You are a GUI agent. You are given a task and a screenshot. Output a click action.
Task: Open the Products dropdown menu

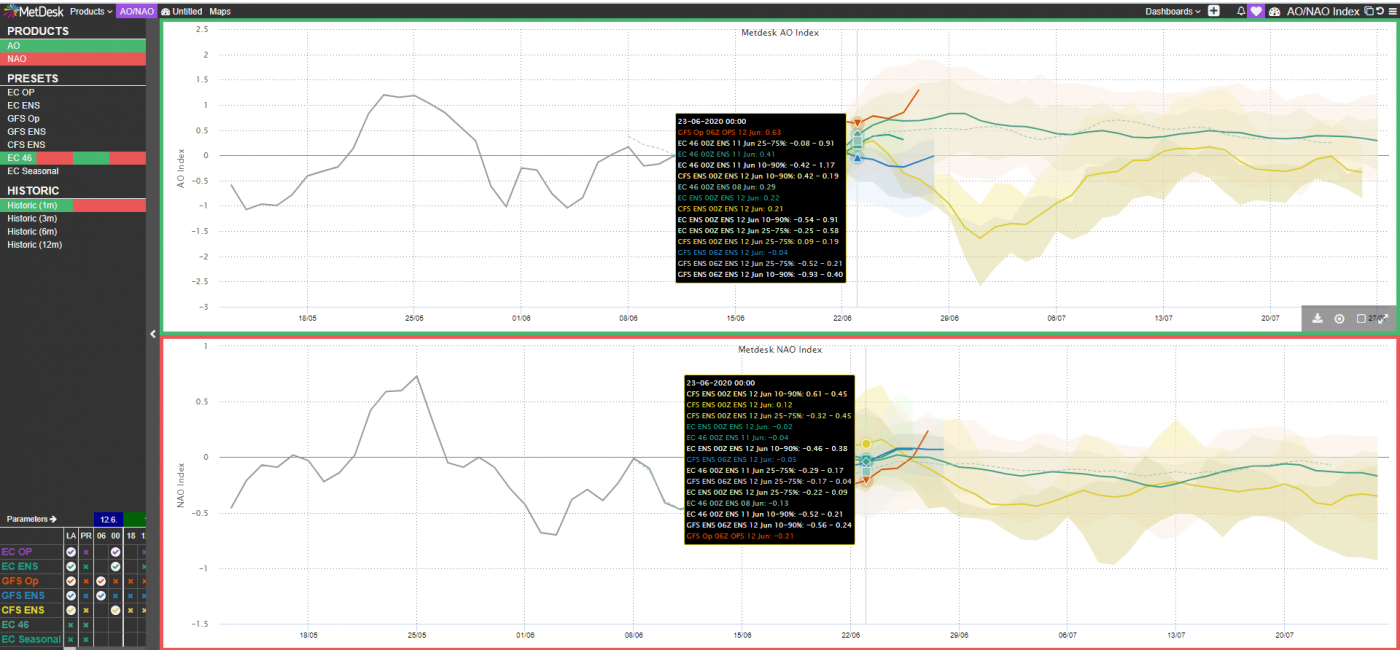91,11
